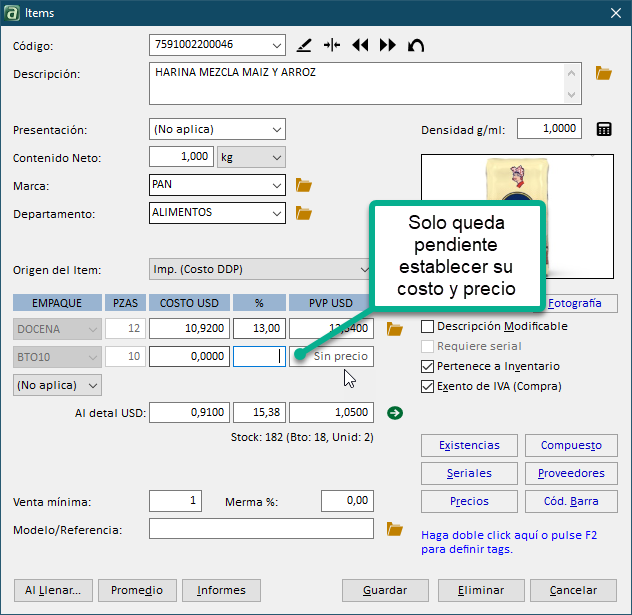Uncheck Pertenece a Inventario
Image resolution: width=632 pixels, height=615 pixels.
pyautogui.click(x=428, y=366)
